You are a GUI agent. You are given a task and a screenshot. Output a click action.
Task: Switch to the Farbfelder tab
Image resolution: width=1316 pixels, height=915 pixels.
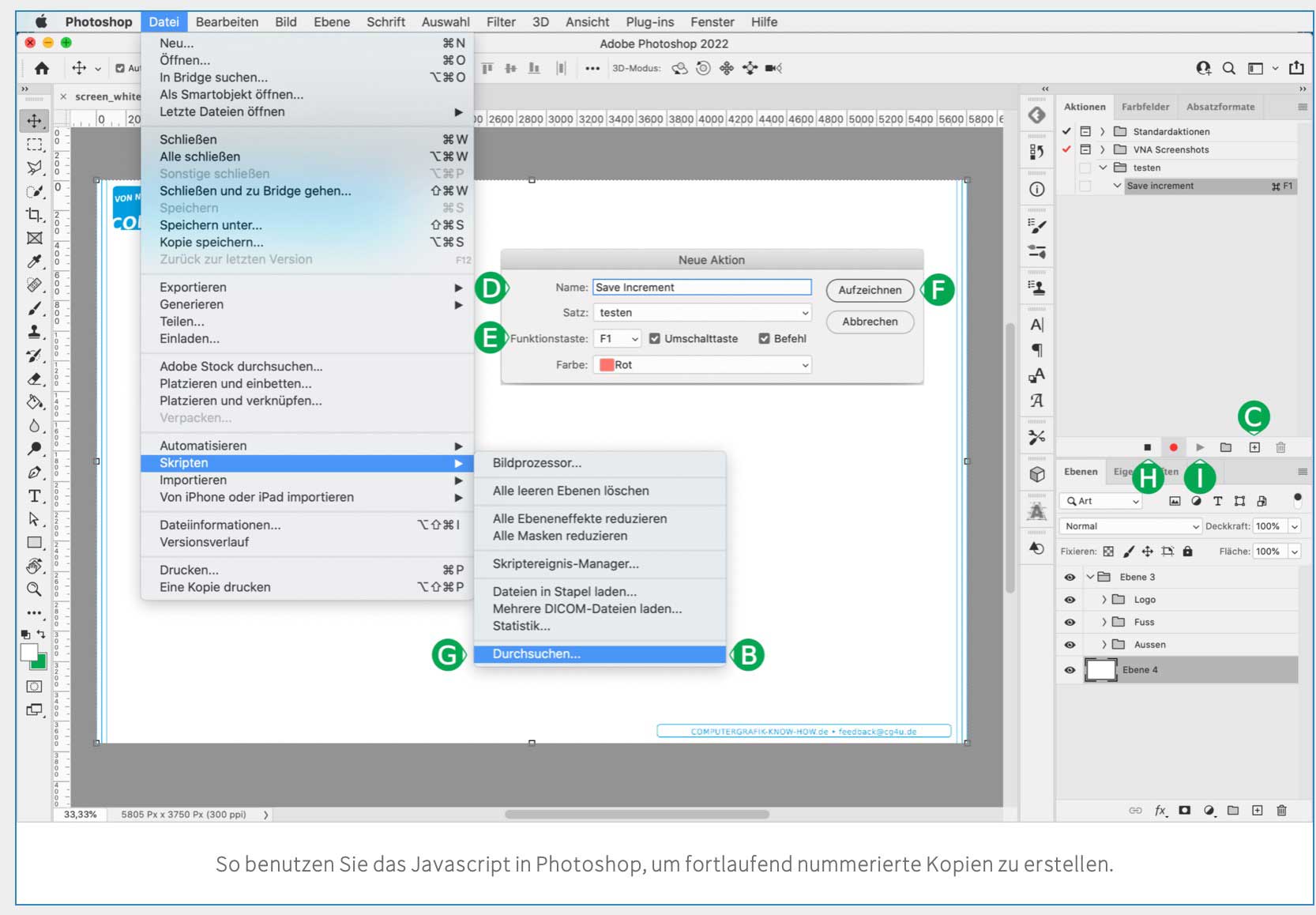pyautogui.click(x=1145, y=107)
